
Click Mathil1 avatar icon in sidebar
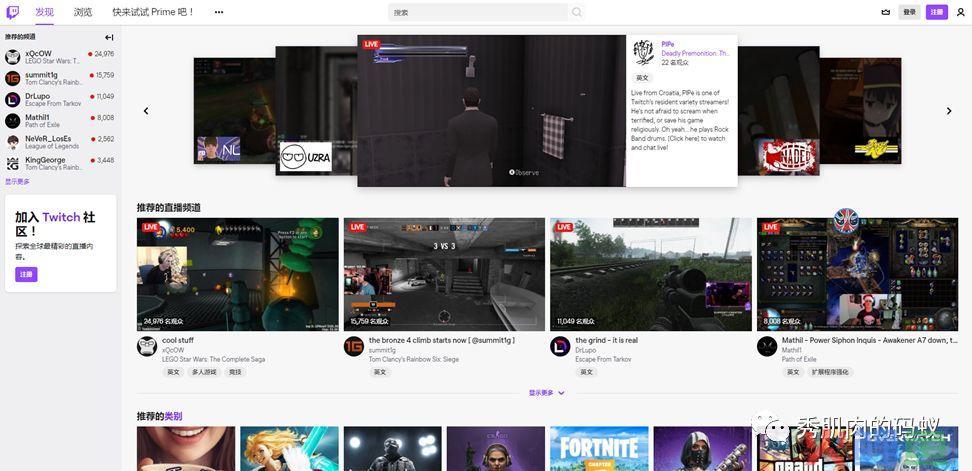coord(12,120)
